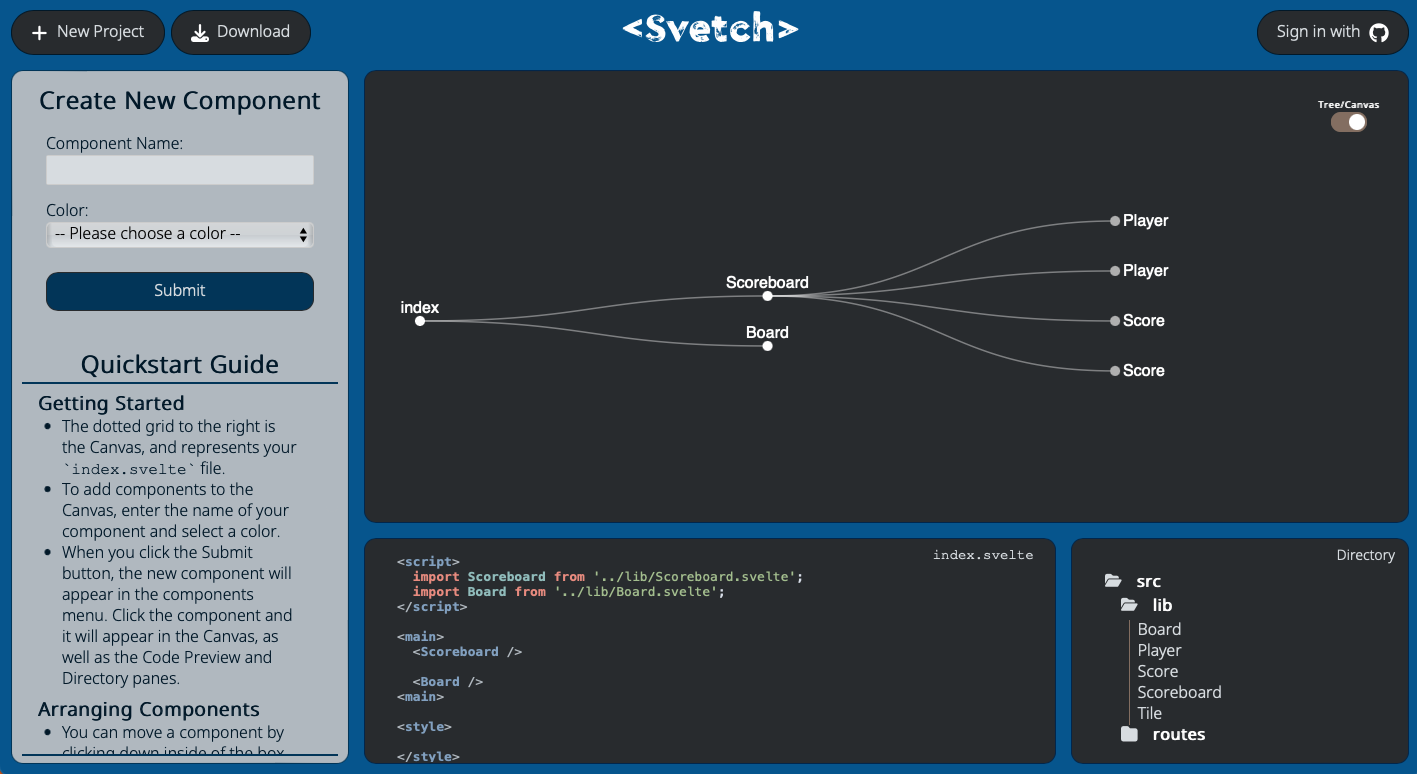Click the Board import line in code
1417x774 pixels.
[568, 592]
